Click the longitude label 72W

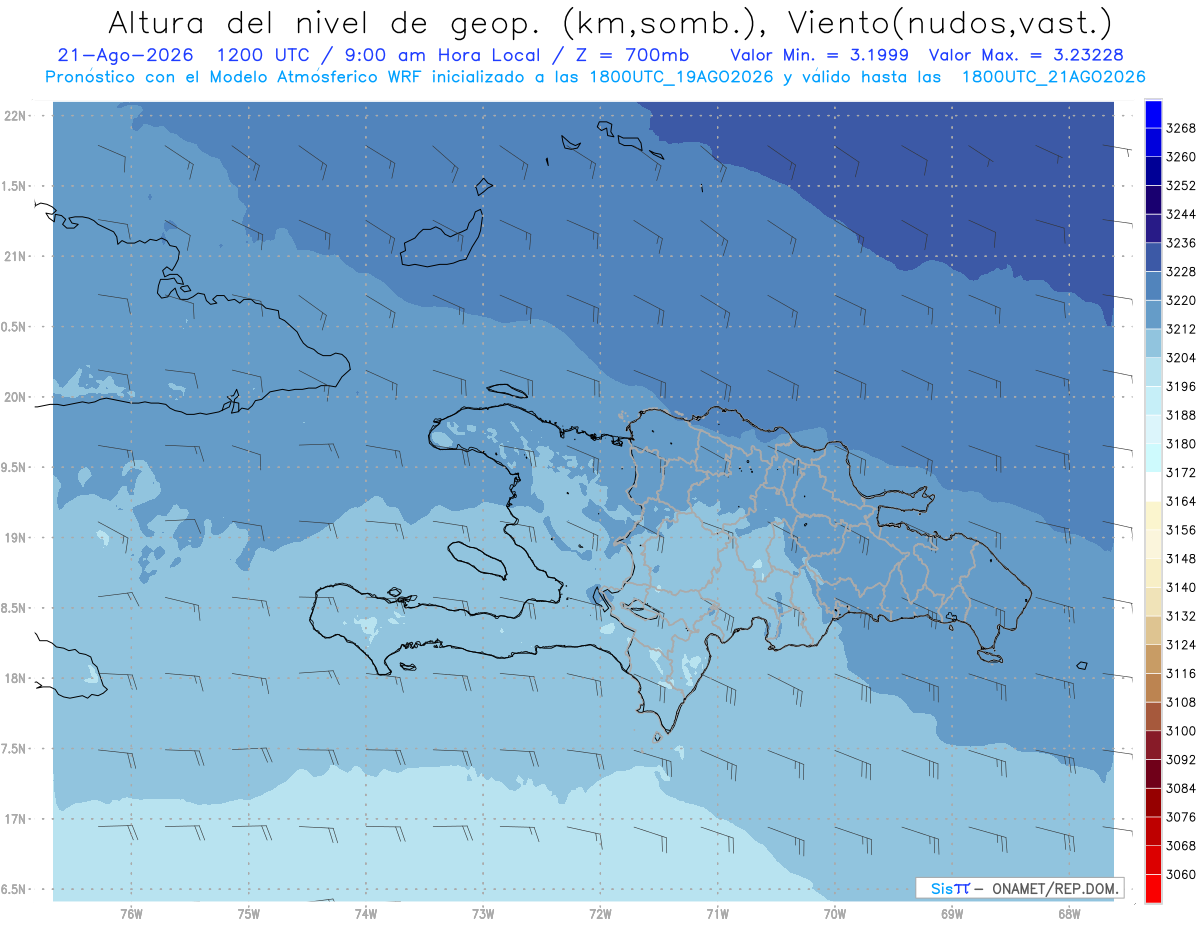click(x=600, y=914)
